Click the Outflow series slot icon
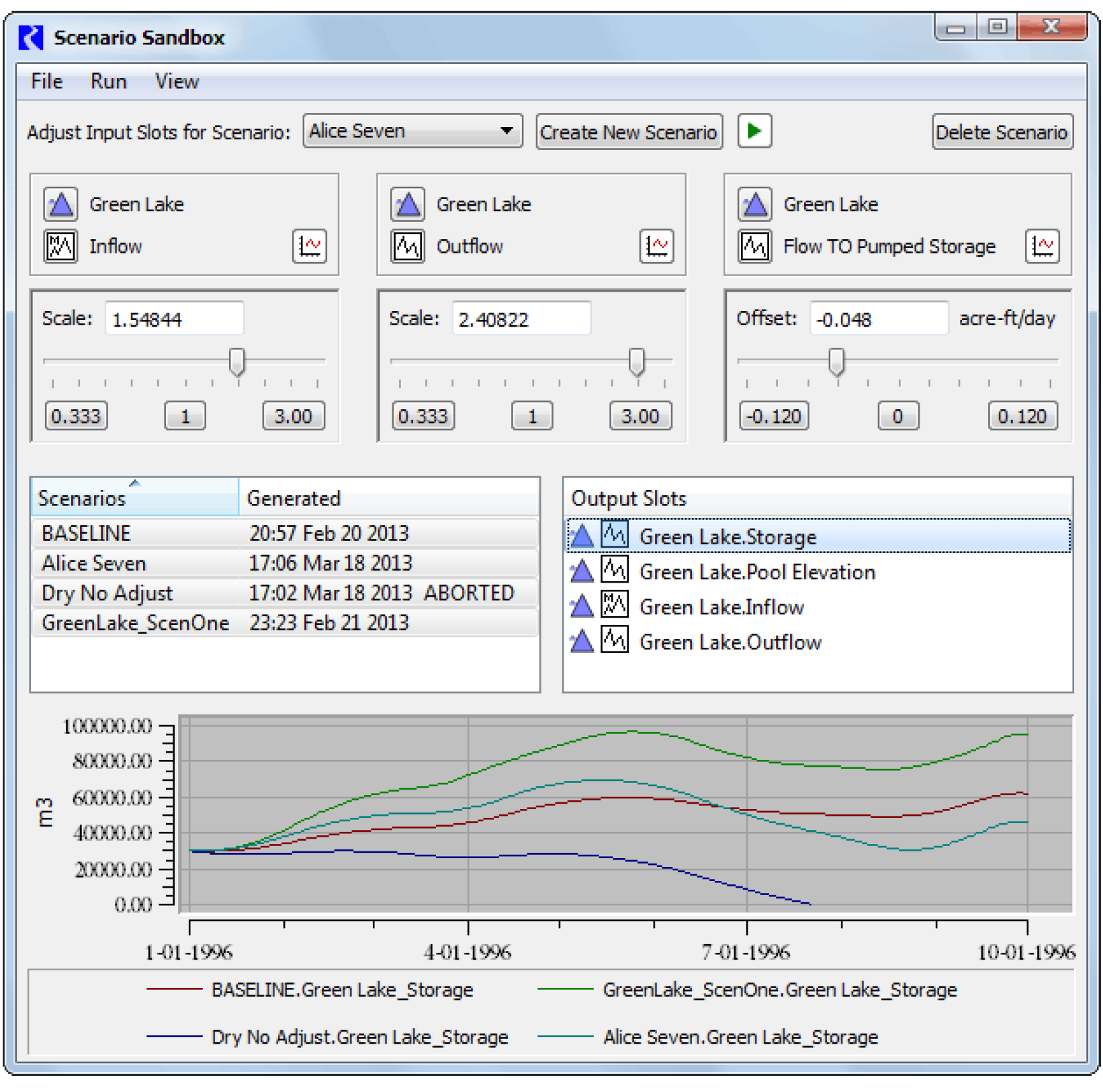 coord(408,246)
